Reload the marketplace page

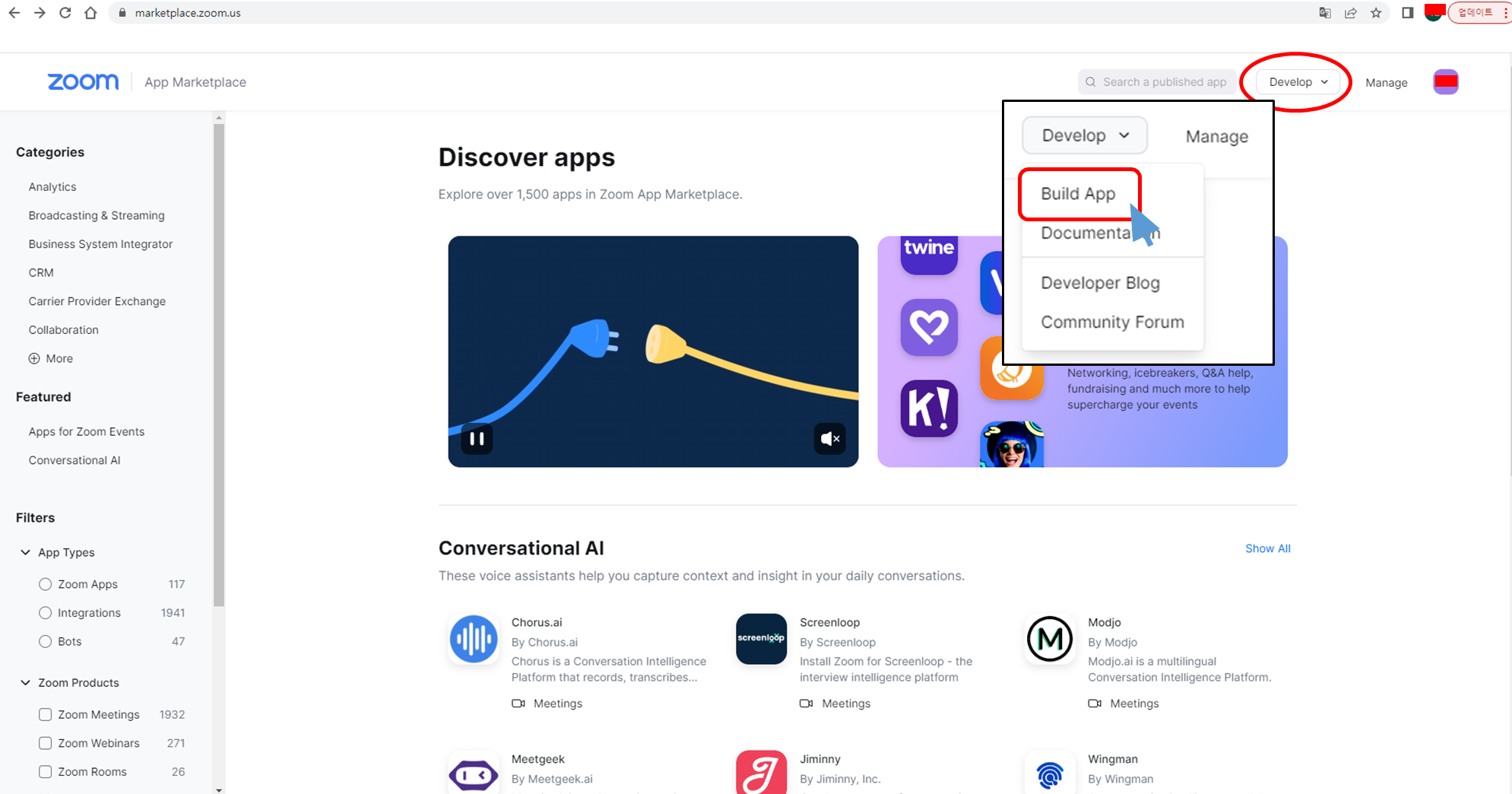(x=65, y=13)
